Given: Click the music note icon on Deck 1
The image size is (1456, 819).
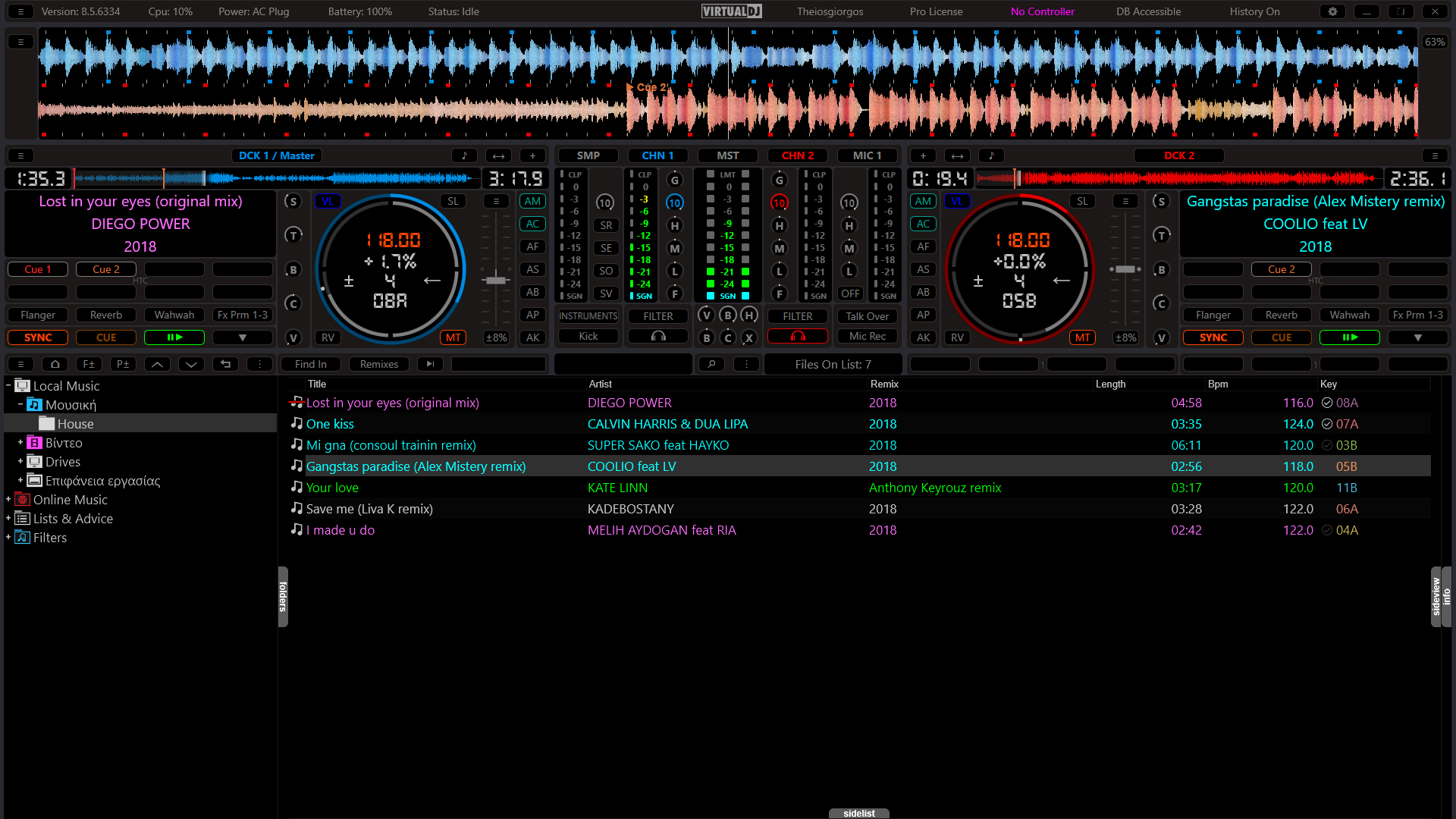Looking at the screenshot, I should click(x=464, y=155).
